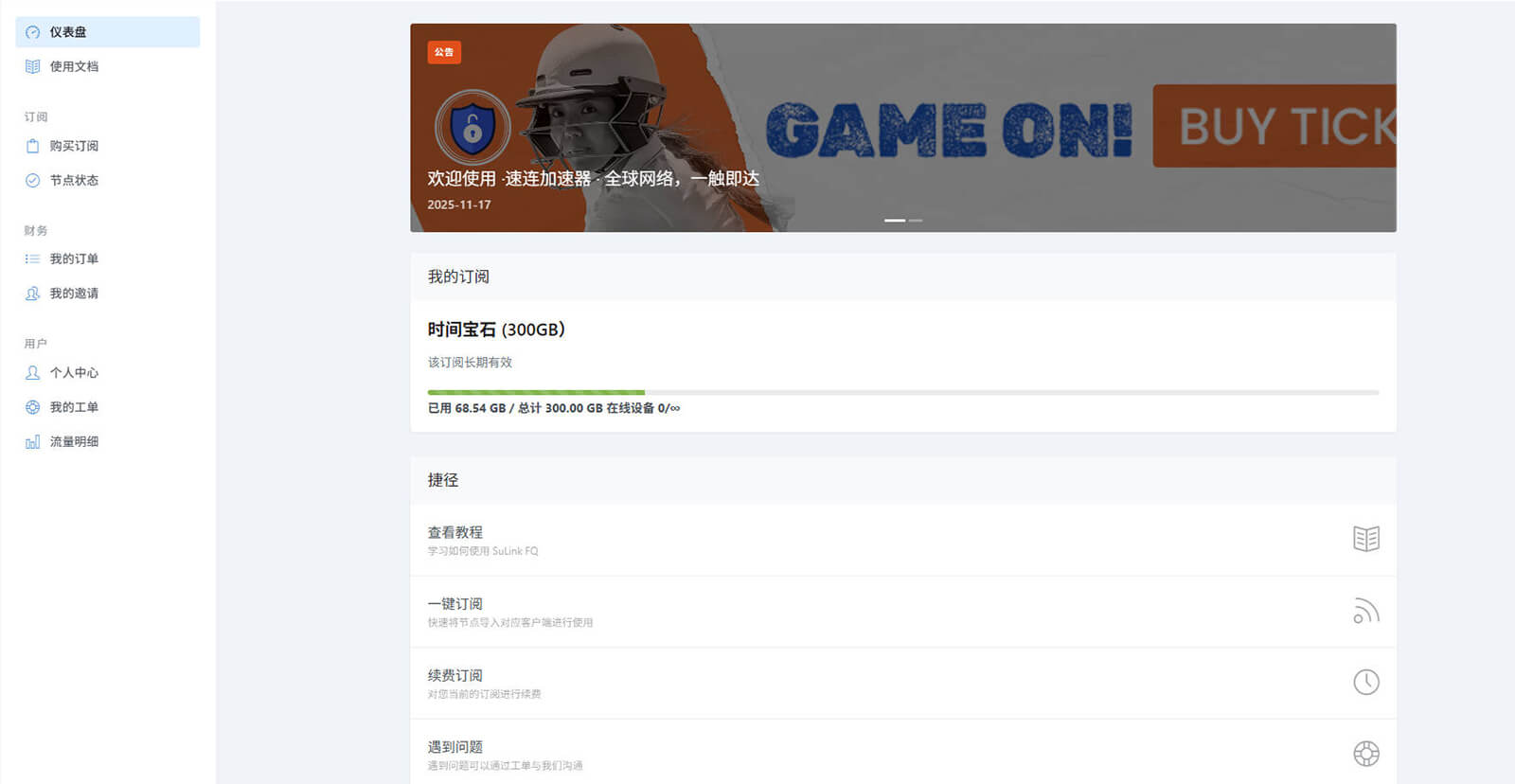Click the shopping bag icon for 购买订阅
The image size is (1515, 784).
pyautogui.click(x=32, y=146)
